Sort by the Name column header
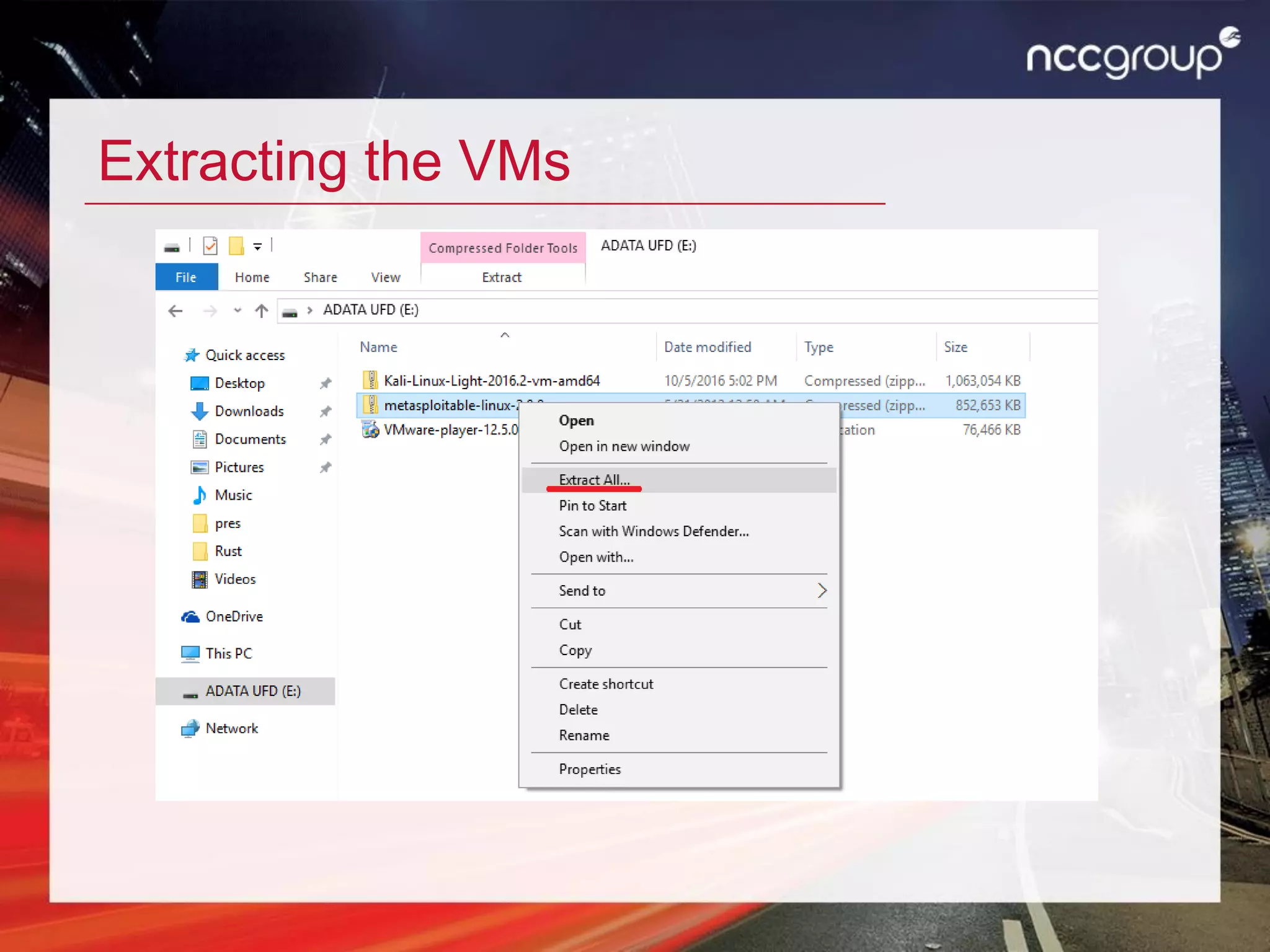 378,347
